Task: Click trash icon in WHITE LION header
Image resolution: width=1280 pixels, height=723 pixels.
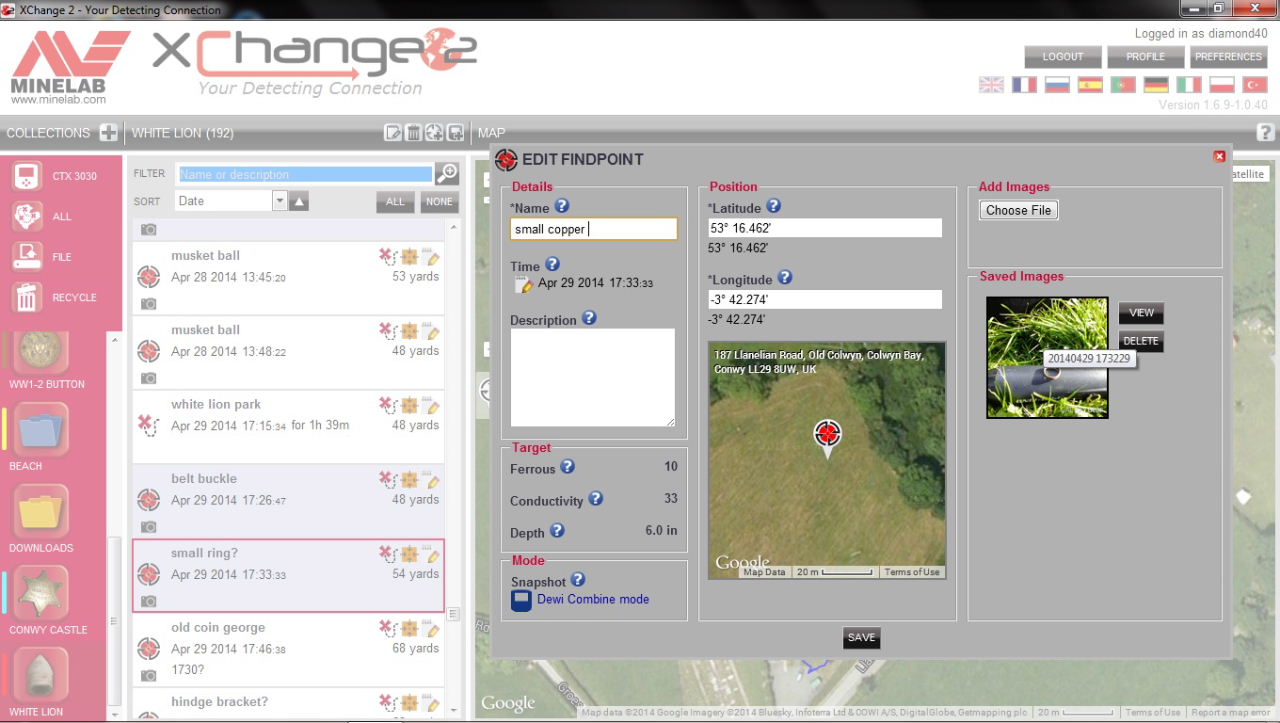Action: [413, 133]
